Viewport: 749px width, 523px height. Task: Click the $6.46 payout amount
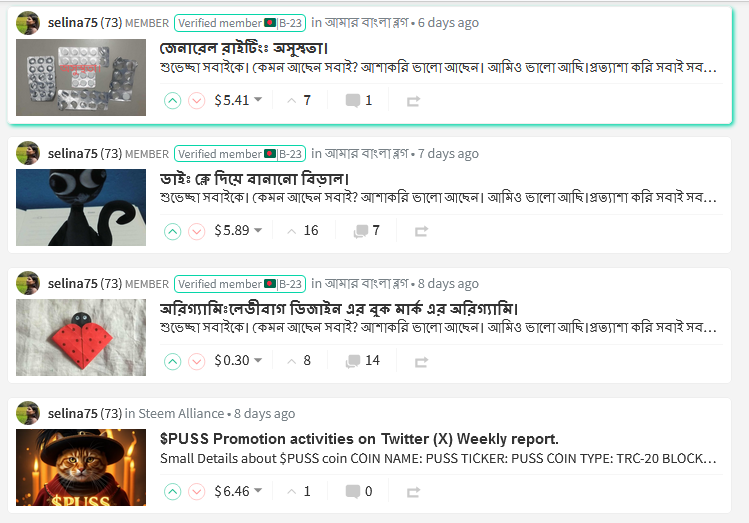tap(232, 491)
